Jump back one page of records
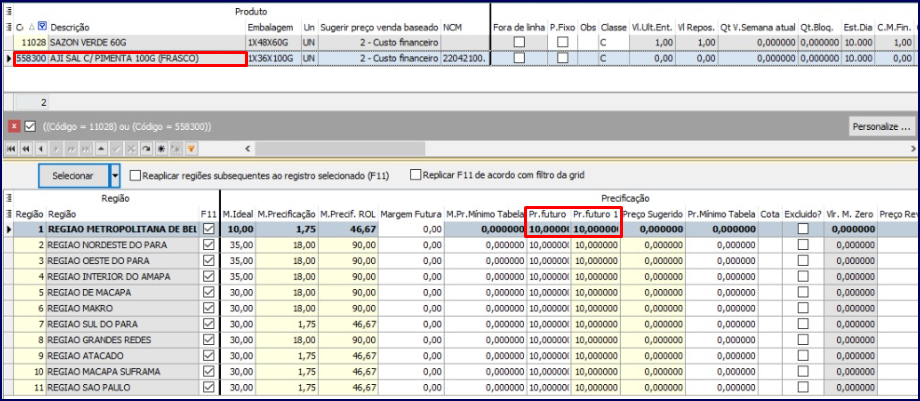 pyautogui.click(x=26, y=149)
